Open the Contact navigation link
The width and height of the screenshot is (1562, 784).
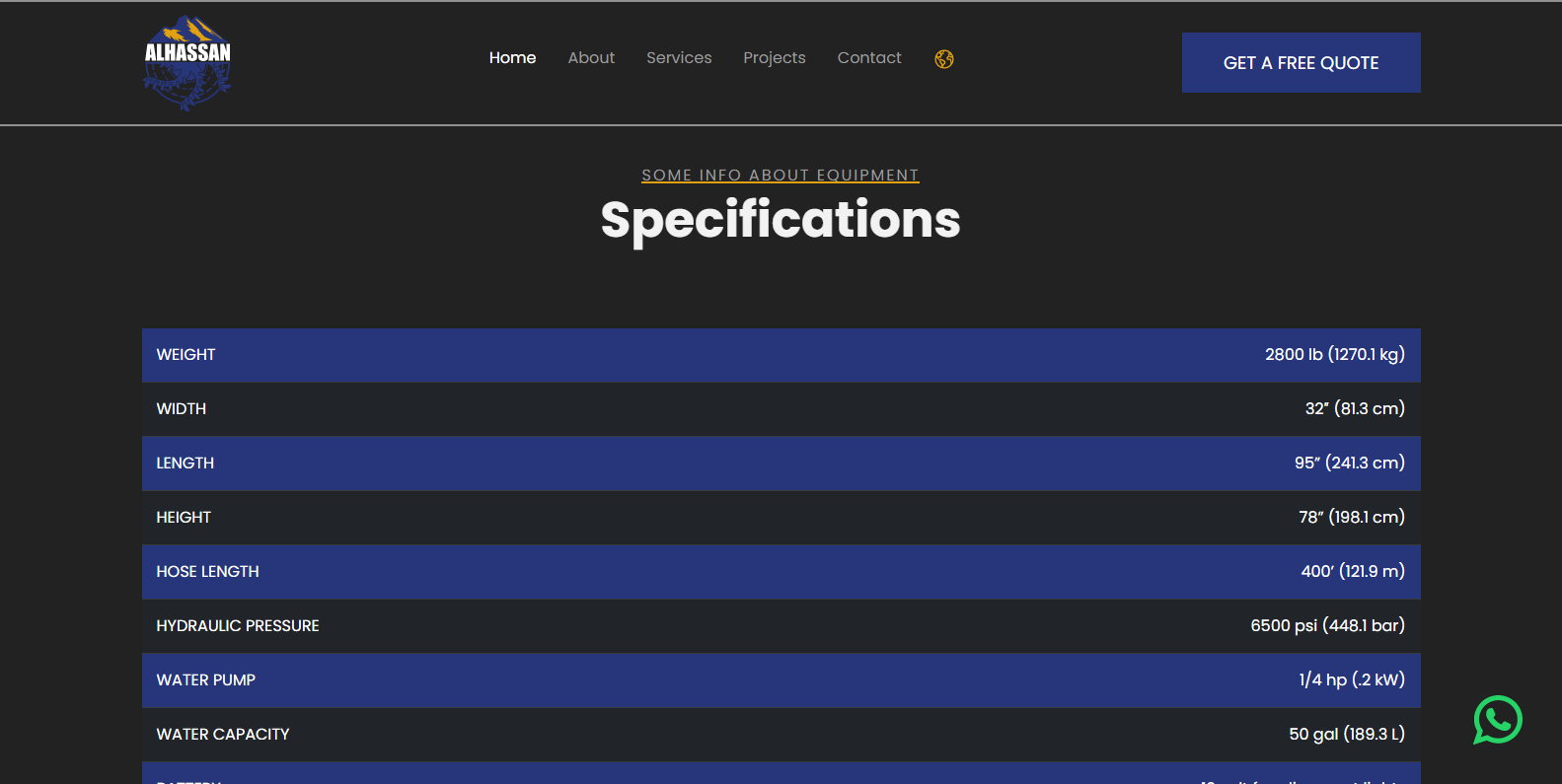[869, 58]
